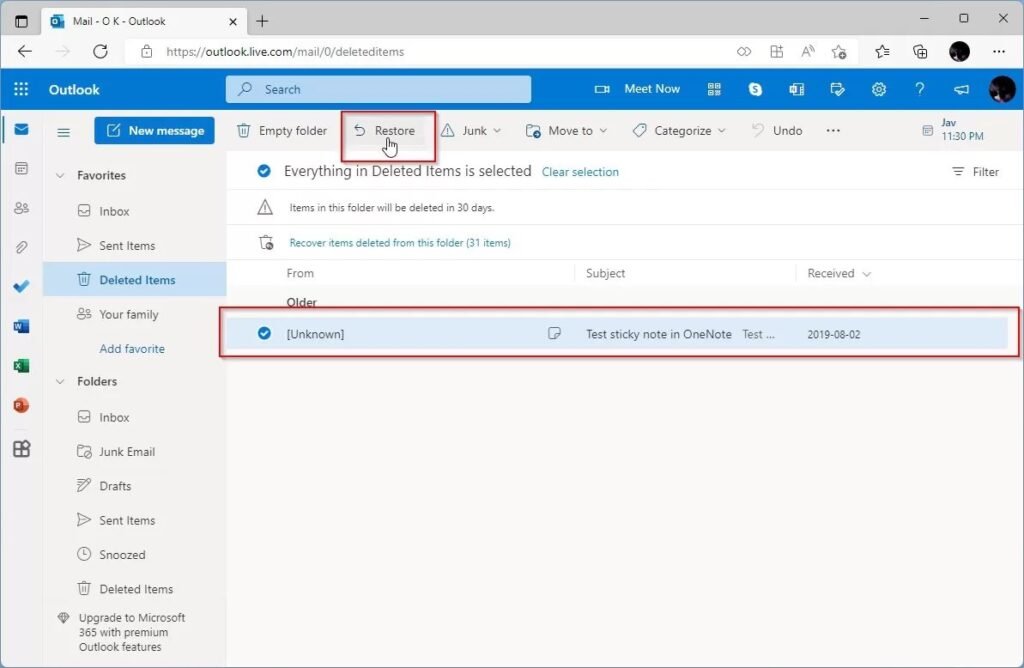Open a new browser tab
The image size is (1024, 668).
pos(262,21)
